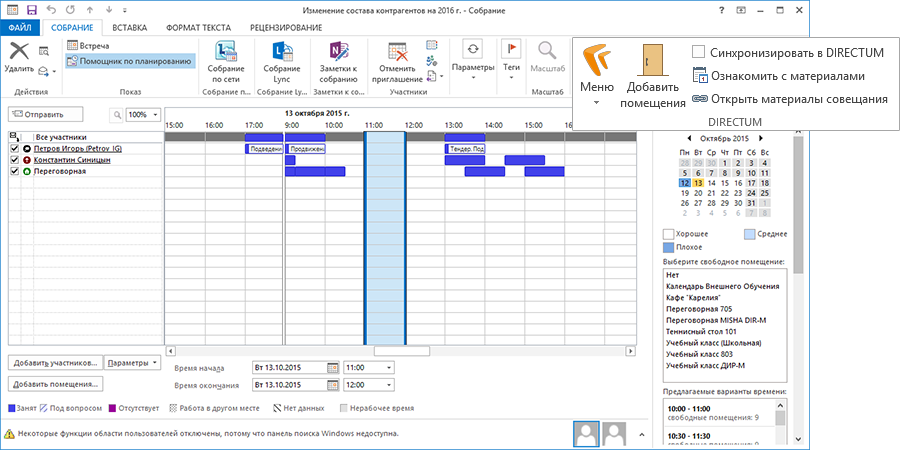The width and height of the screenshot is (900, 450).
Task: Toggle the Переговорная row checkbox
Action: coord(14,171)
